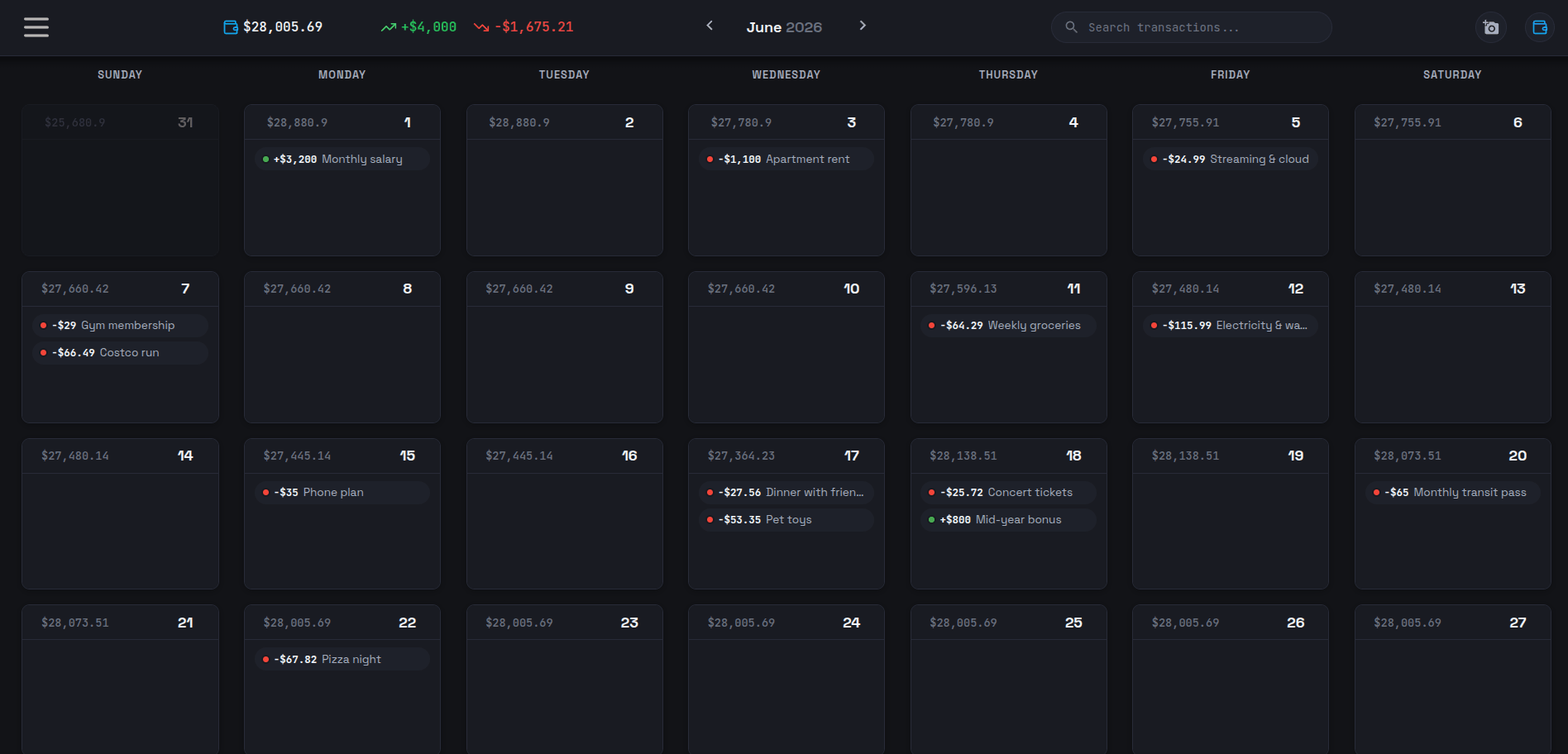Open the Apartment rent transaction
The image size is (1568, 754).
786,159
